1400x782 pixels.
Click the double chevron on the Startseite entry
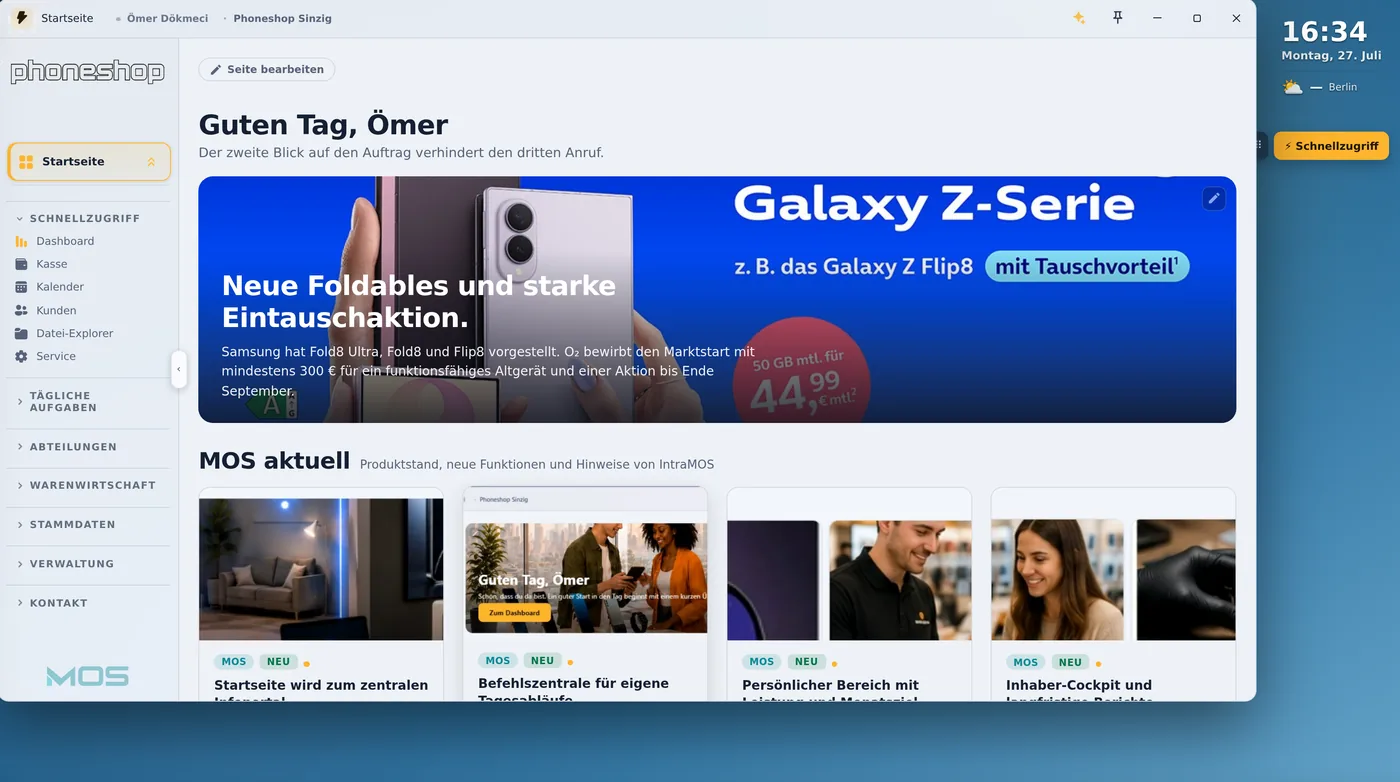151,162
